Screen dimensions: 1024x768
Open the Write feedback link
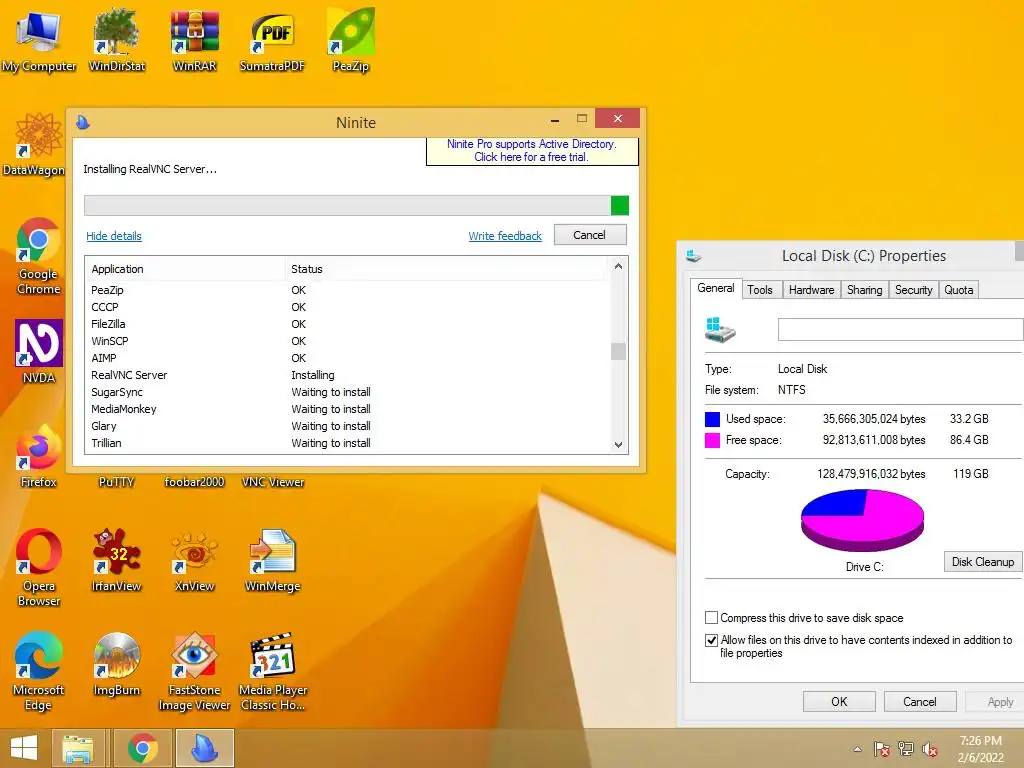click(505, 236)
